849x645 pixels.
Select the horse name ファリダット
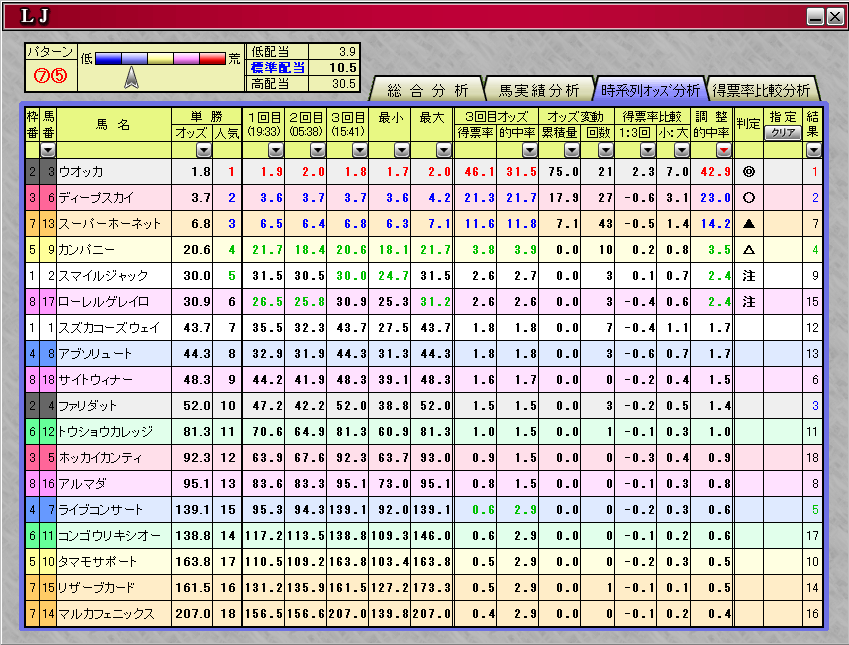point(87,406)
